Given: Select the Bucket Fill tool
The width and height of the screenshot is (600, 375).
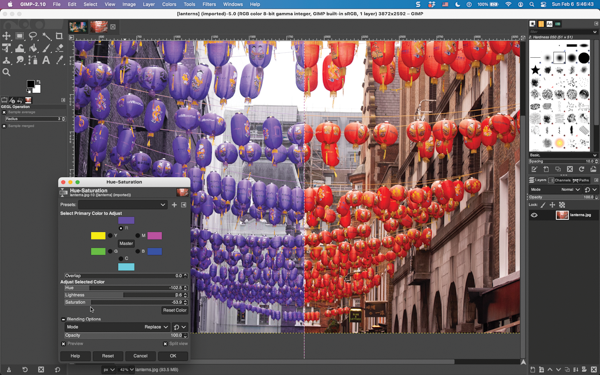Looking at the screenshot, I should (x=33, y=48).
